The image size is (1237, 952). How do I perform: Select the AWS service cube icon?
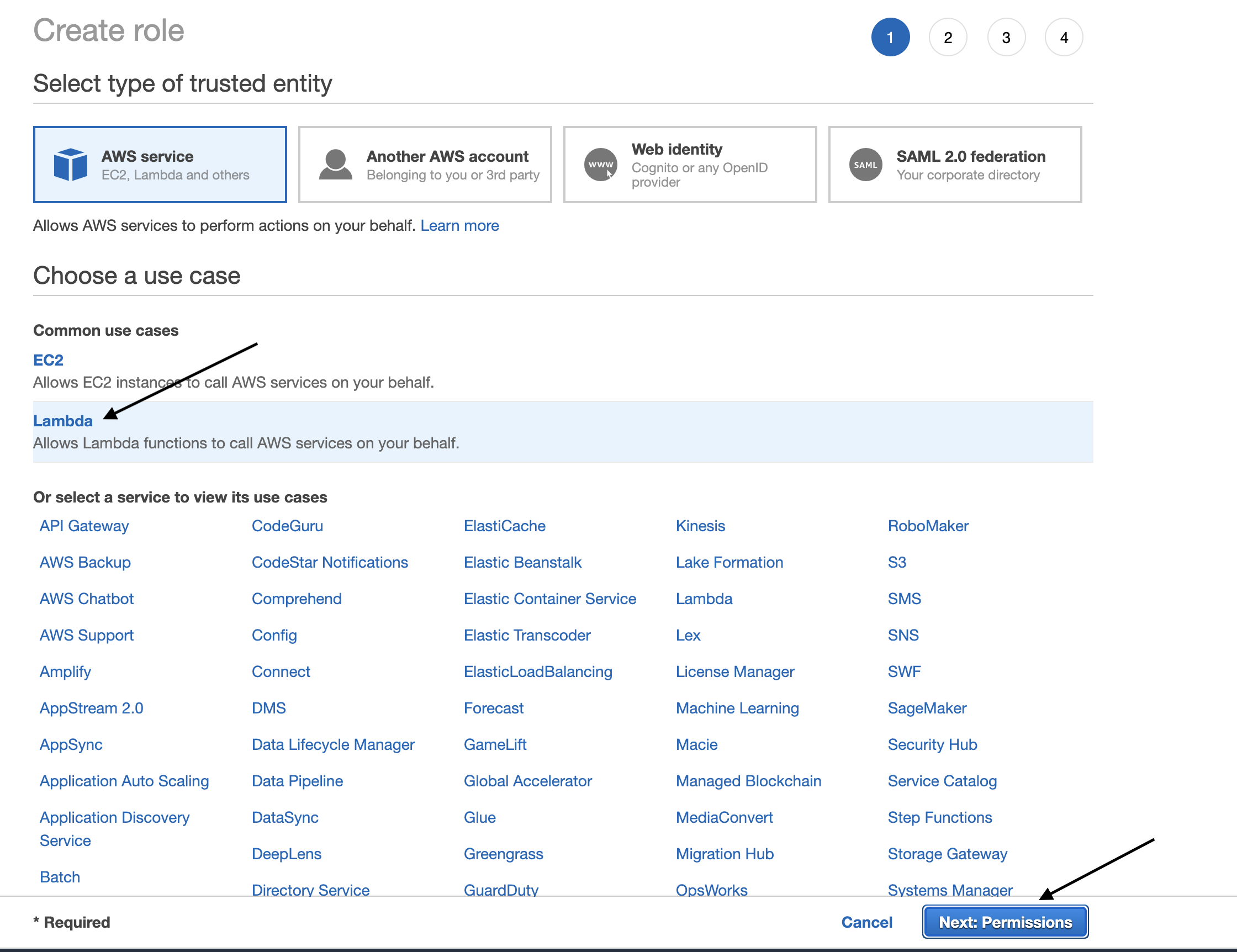coord(70,165)
